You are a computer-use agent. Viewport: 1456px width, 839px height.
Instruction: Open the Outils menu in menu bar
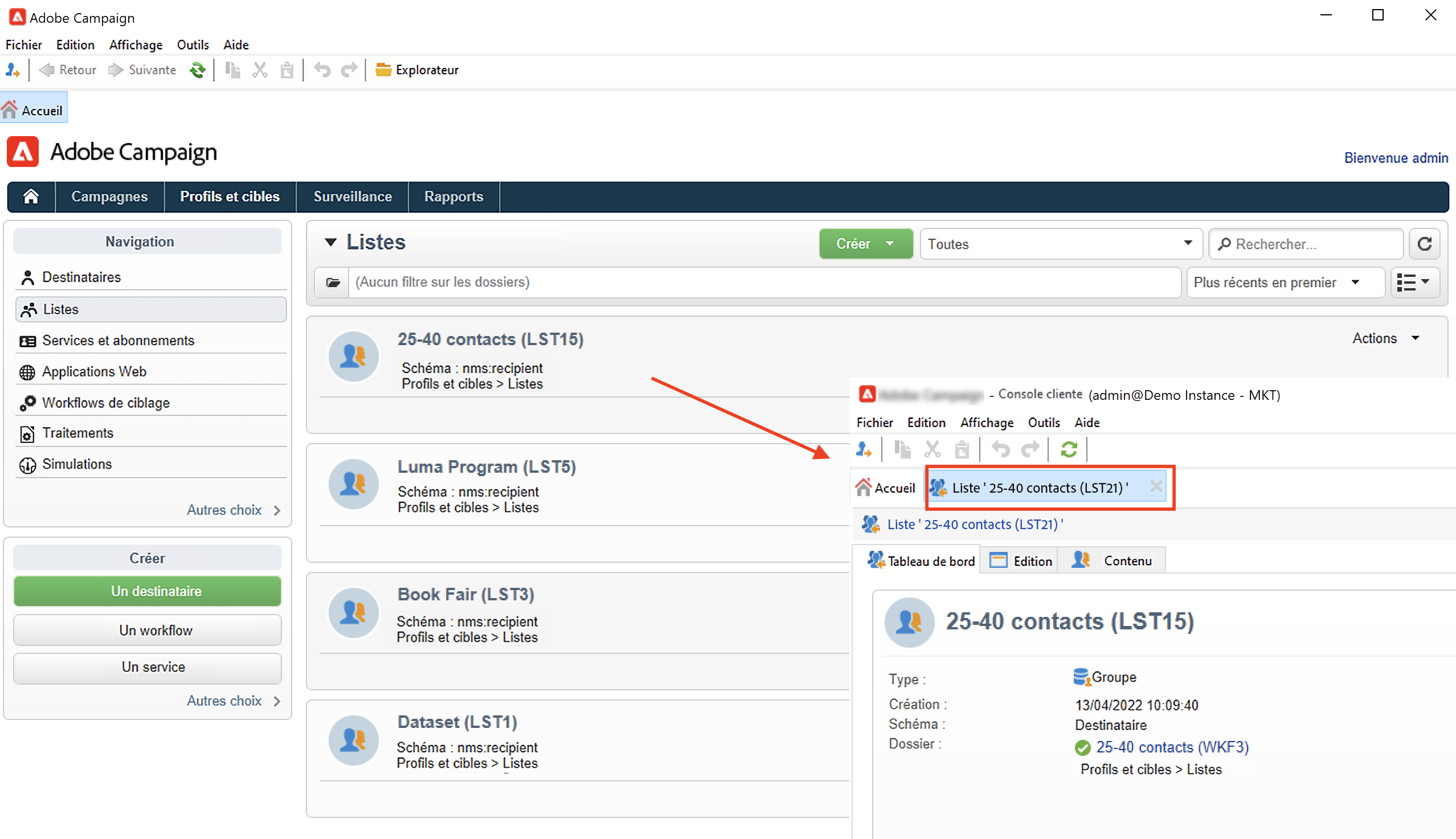193,44
